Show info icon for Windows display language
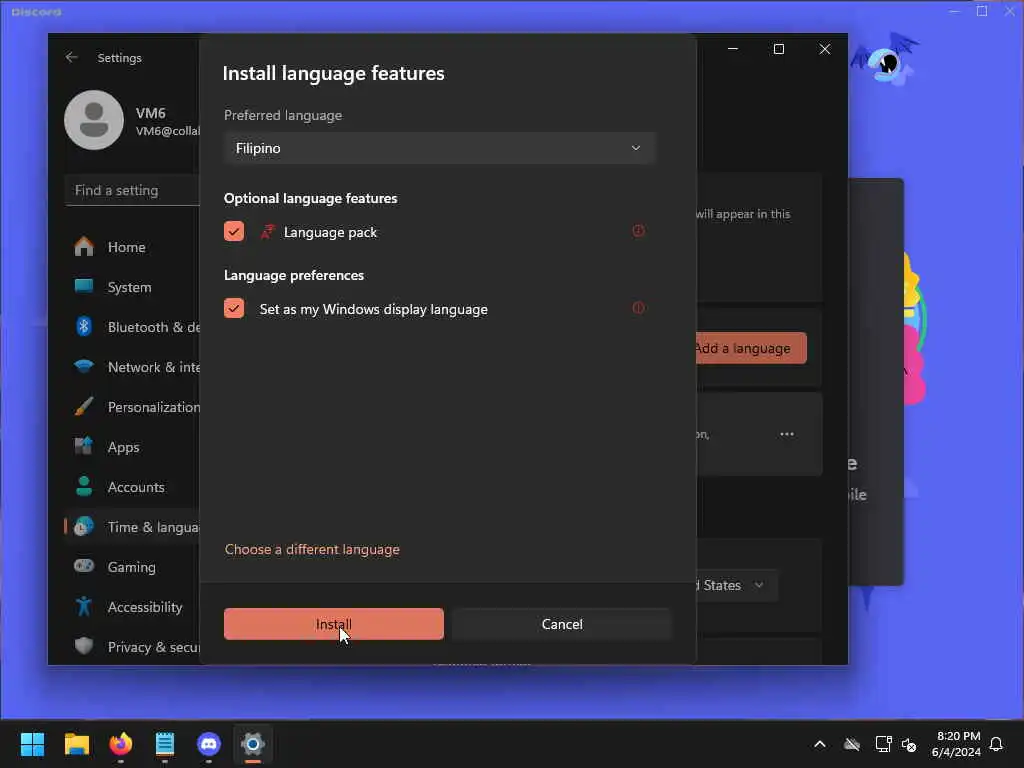Image resolution: width=1024 pixels, height=768 pixels. 638,308
